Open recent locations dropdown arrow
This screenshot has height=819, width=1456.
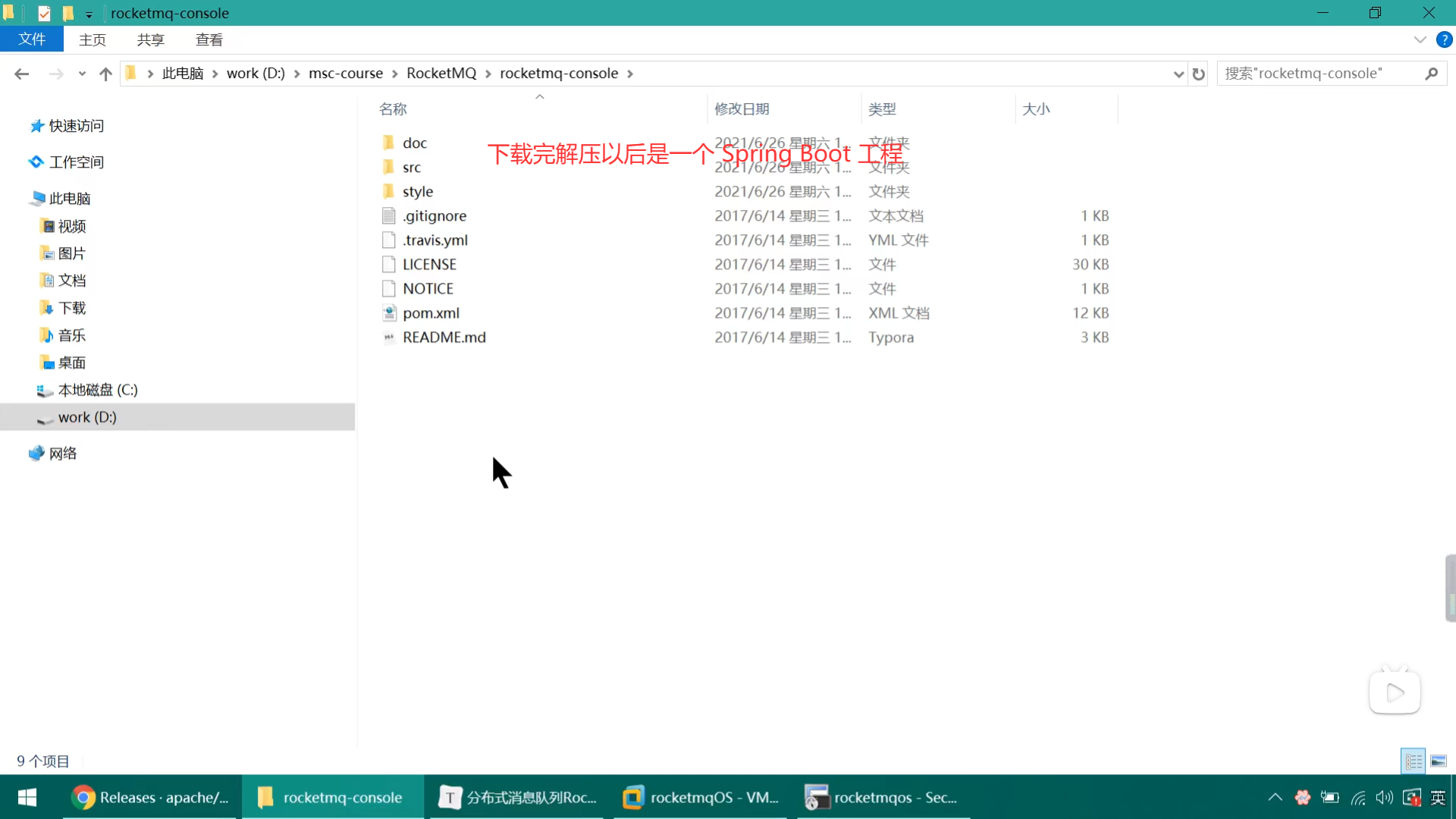(x=82, y=74)
